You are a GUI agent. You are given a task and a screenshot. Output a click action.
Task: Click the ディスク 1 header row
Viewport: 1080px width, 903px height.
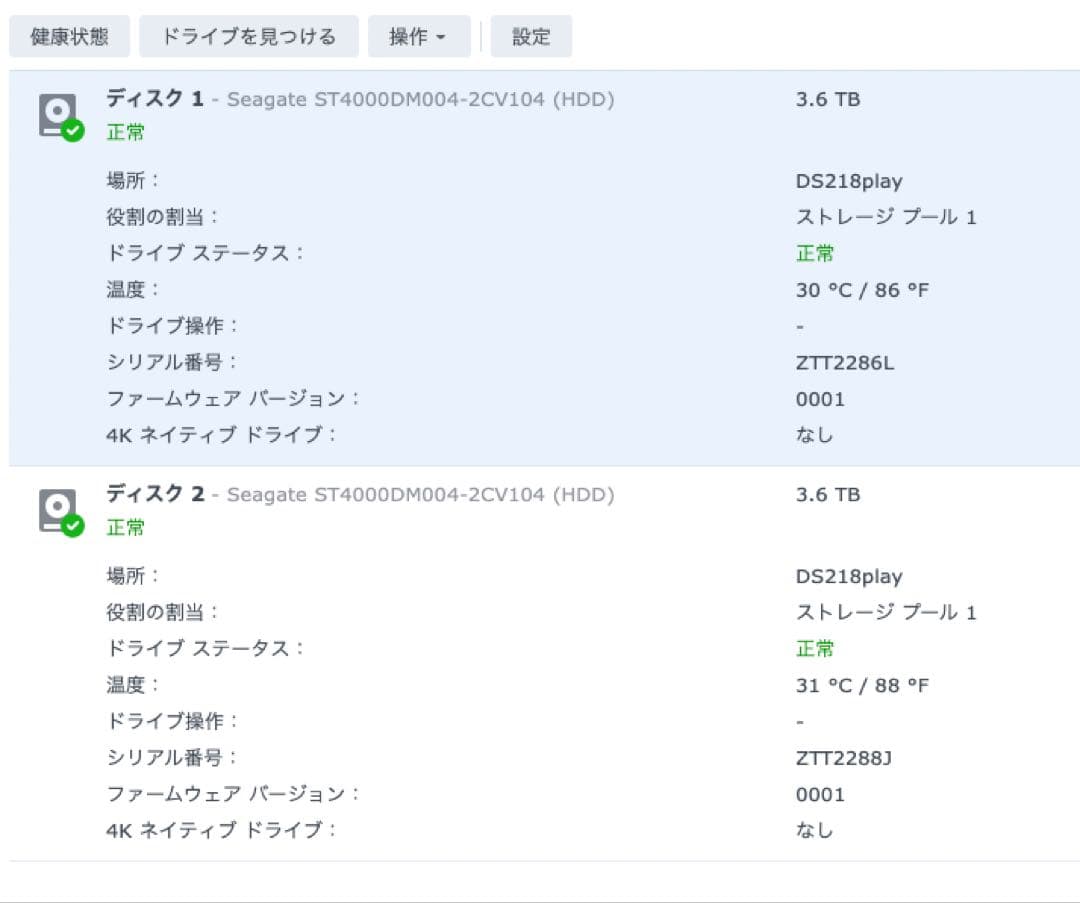(155, 99)
